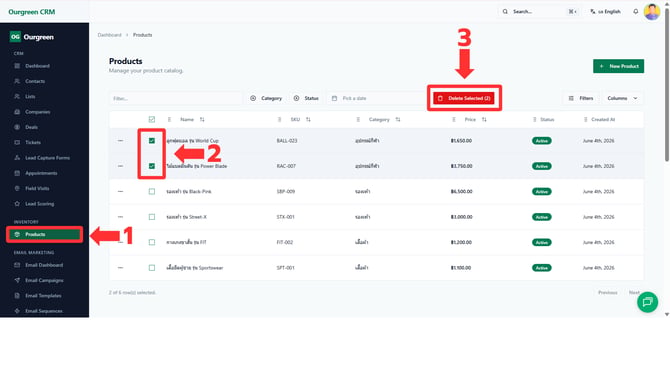
Task: Click the Lead Capture Forms icon
Action: (x=17, y=158)
